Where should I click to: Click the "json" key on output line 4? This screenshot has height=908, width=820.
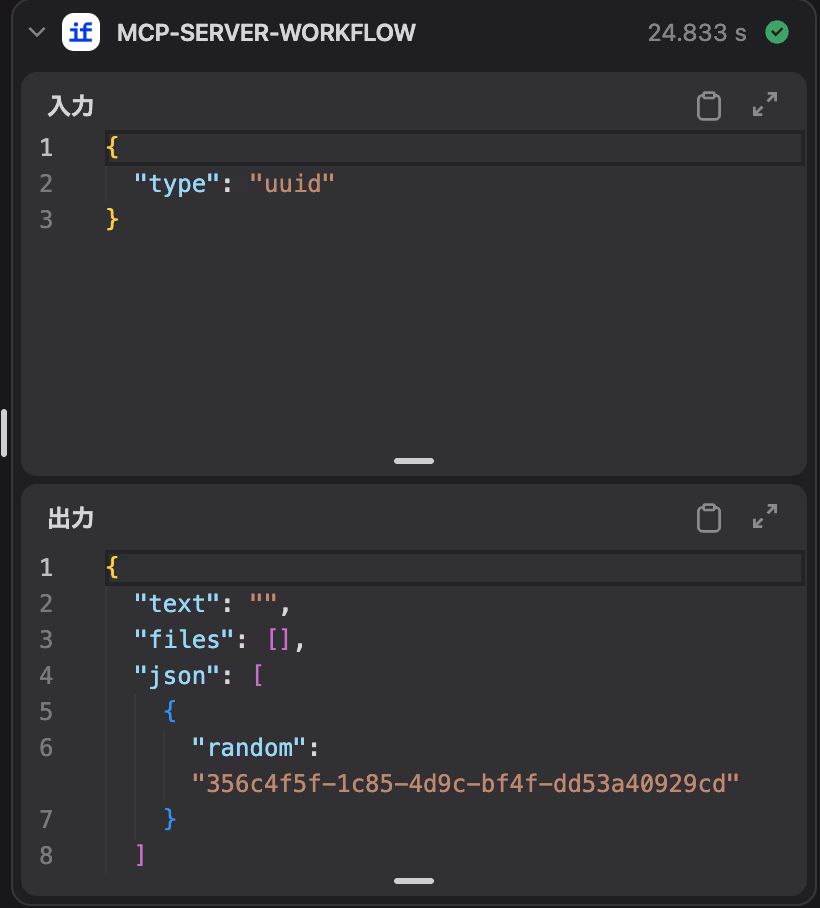coord(177,675)
